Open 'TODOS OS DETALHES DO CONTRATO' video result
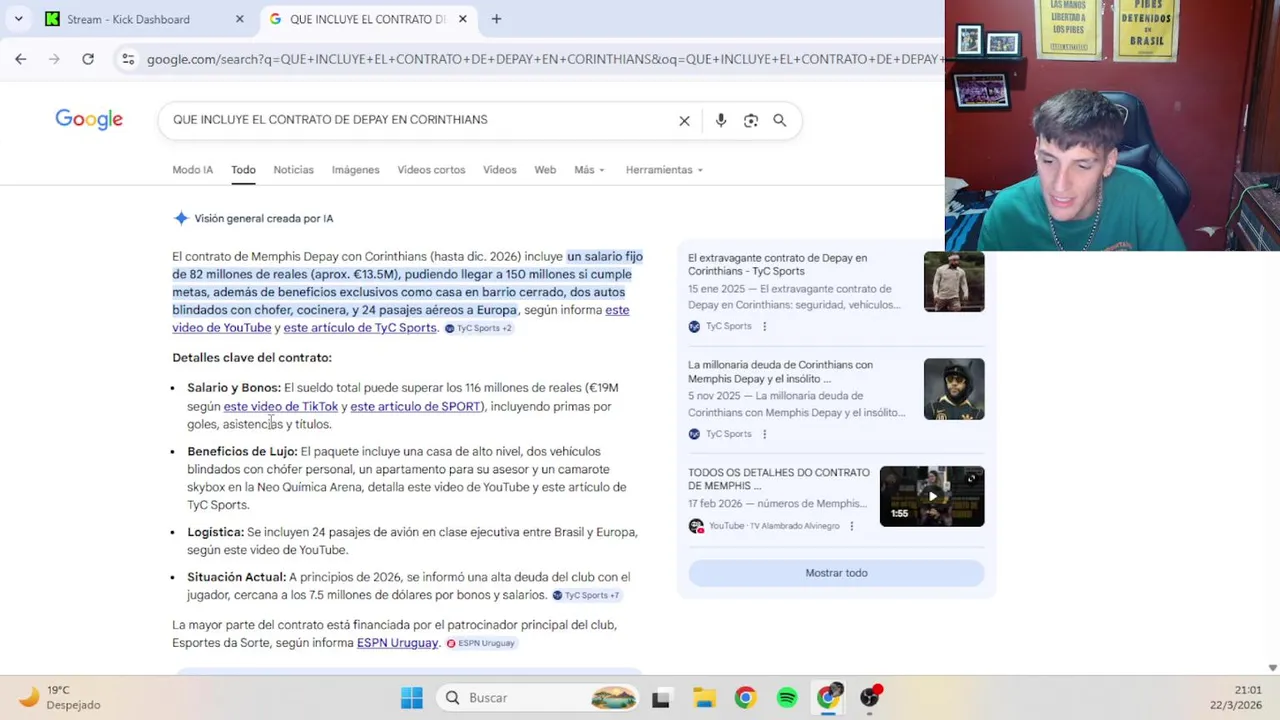Screen dimensions: 1280x720 [779, 479]
